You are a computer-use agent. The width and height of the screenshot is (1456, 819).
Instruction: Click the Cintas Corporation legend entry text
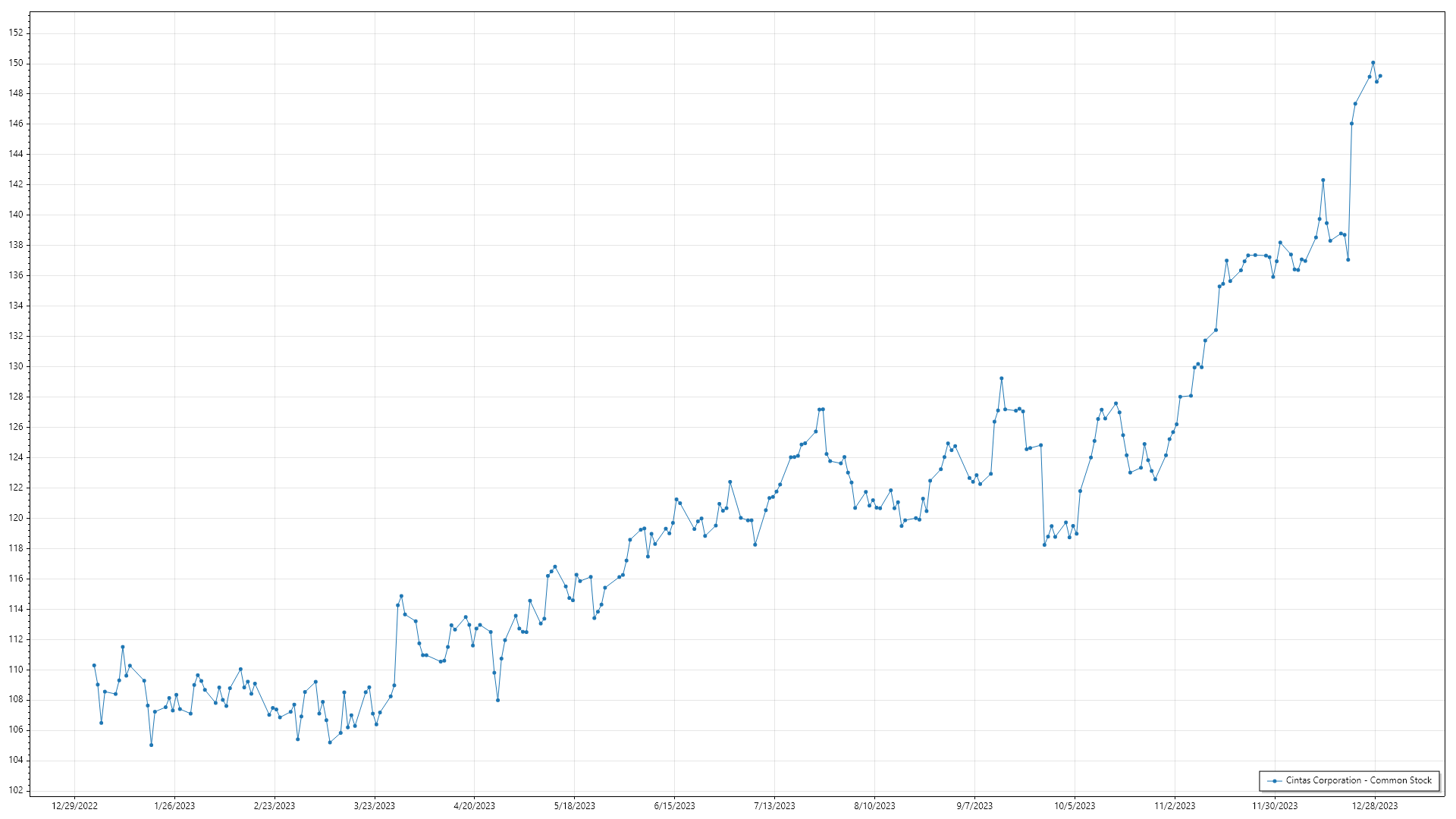(x=1358, y=780)
